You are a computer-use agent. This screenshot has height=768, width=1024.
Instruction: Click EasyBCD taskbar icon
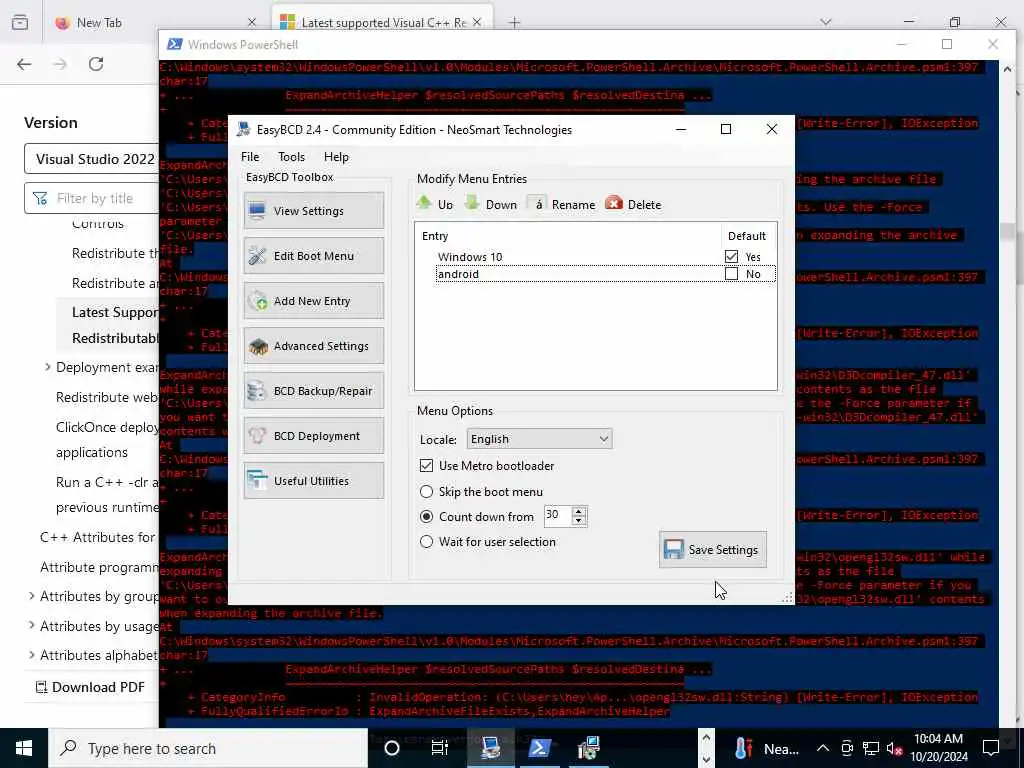click(x=490, y=748)
